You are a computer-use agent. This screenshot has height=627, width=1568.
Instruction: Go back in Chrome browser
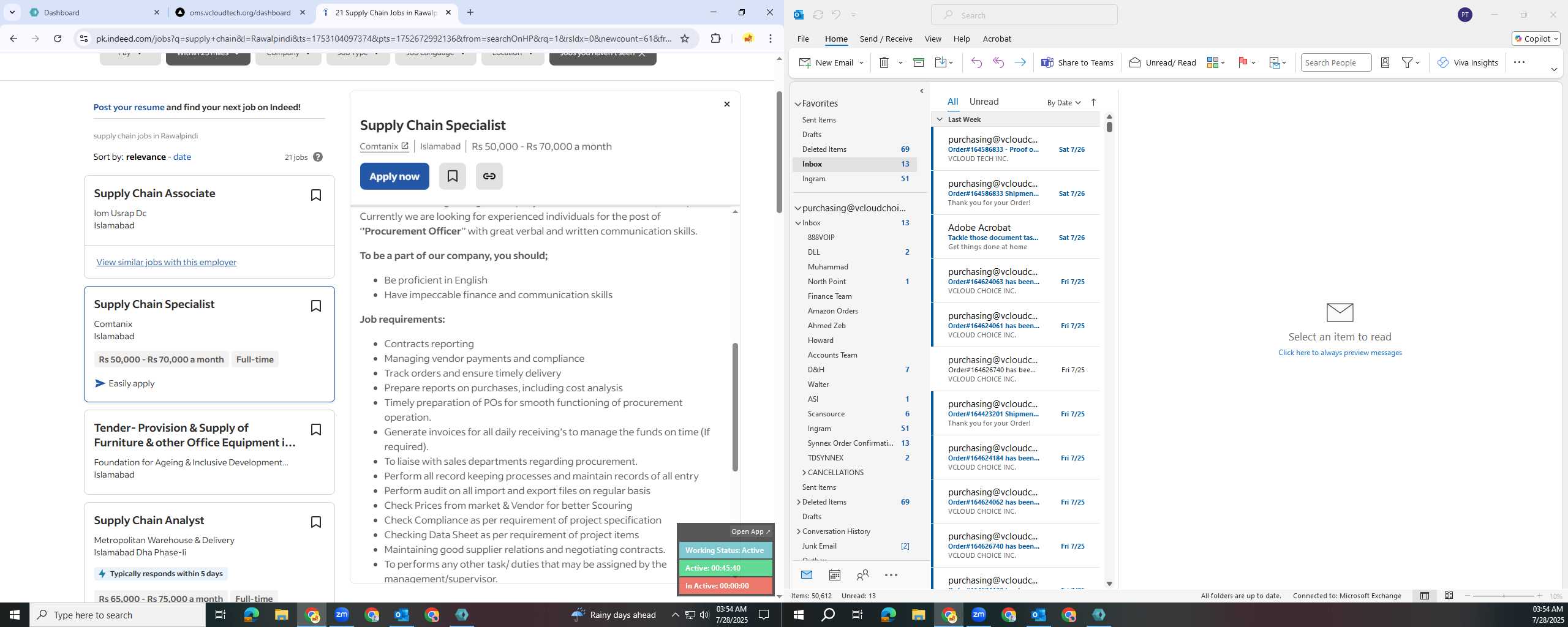tap(13, 39)
